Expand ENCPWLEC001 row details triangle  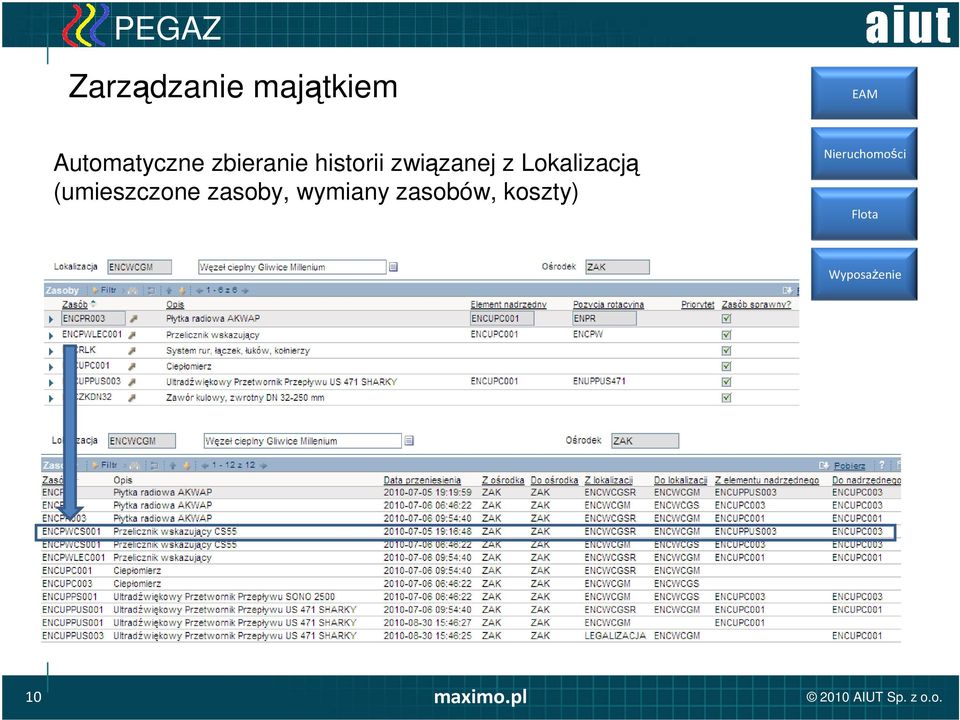pyautogui.click(x=51, y=336)
